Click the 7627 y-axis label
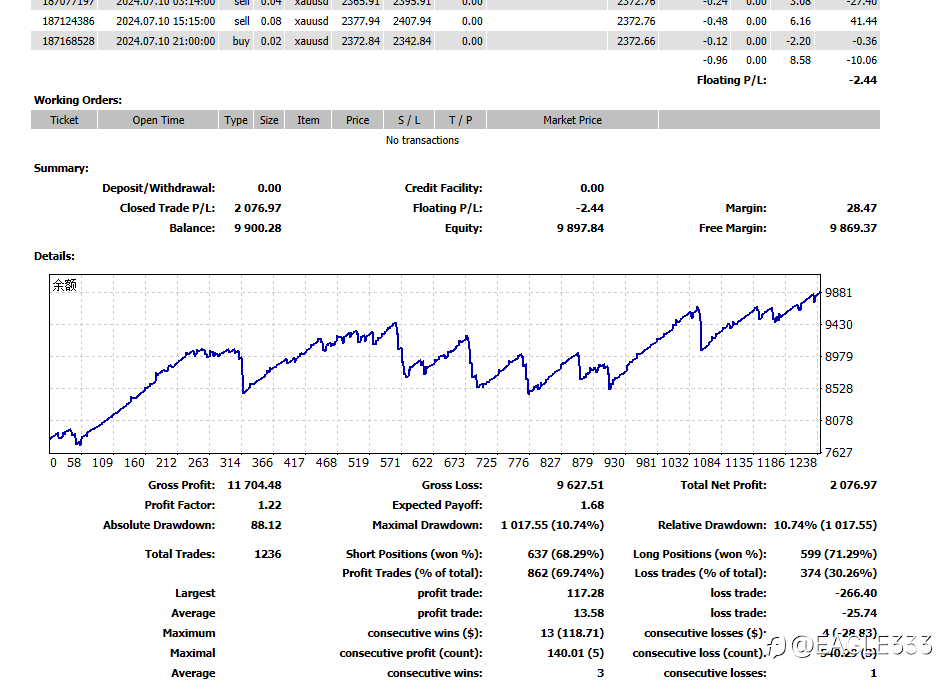The height and width of the screenshot is (685, 943). click(838, 452)
